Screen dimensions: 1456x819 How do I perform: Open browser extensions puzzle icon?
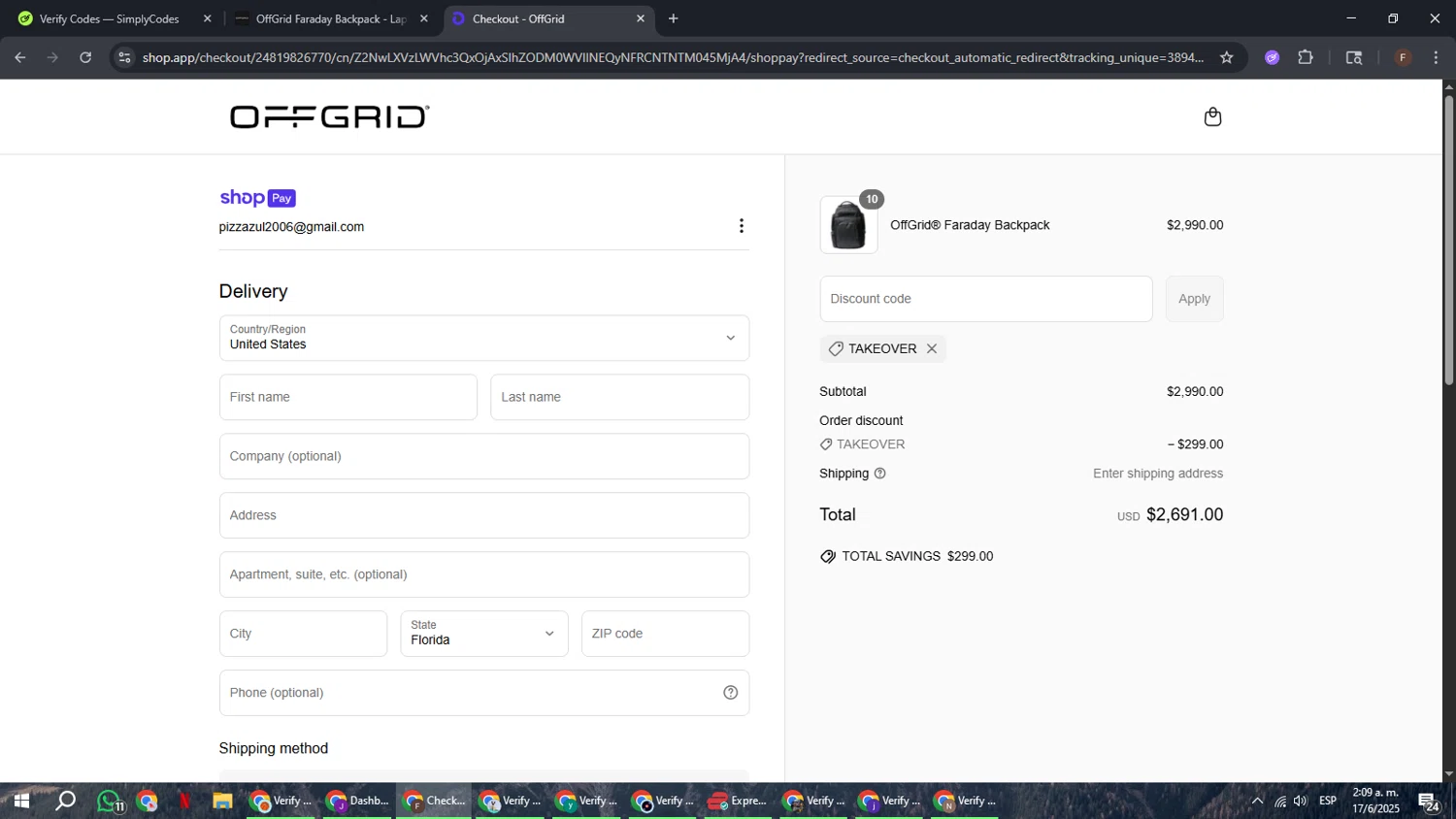point(1306,57)
